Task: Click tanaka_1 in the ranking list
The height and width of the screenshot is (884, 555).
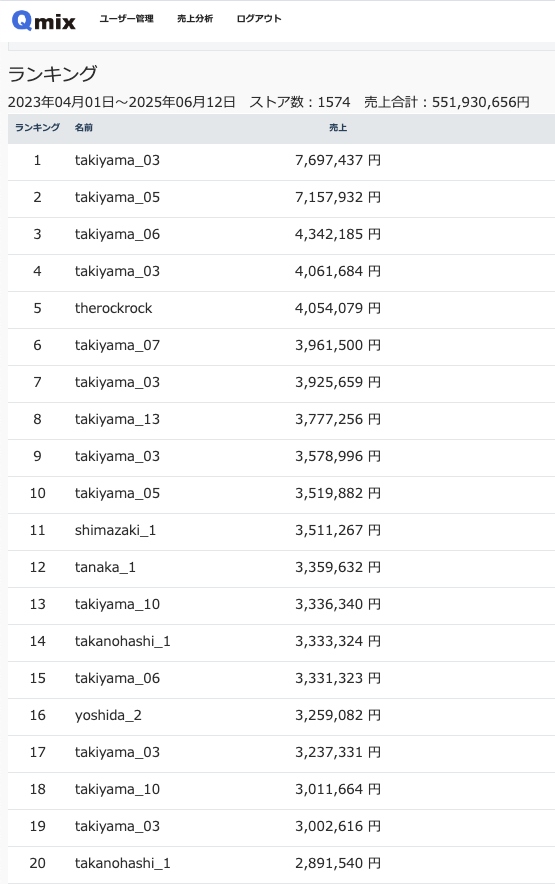Action: (x=105, y=567)
